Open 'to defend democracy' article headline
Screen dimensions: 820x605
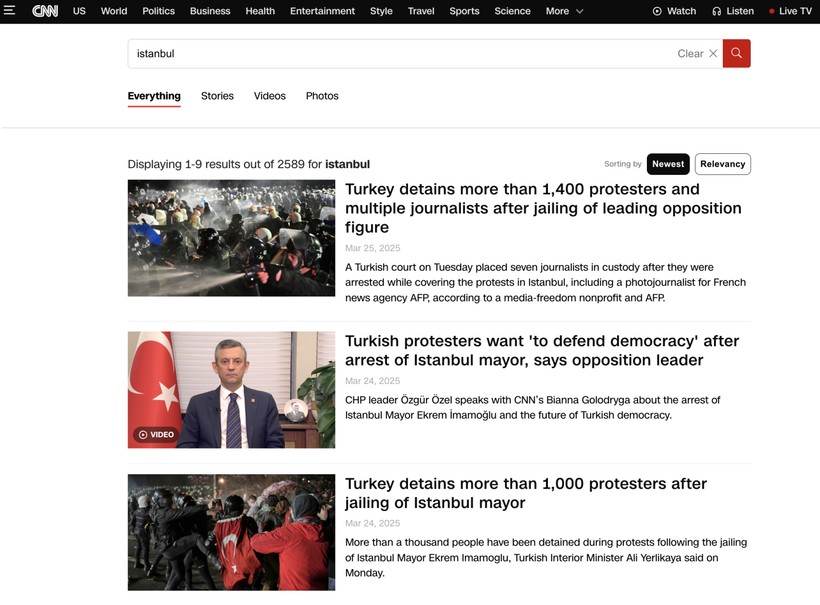tap(542, 350)
